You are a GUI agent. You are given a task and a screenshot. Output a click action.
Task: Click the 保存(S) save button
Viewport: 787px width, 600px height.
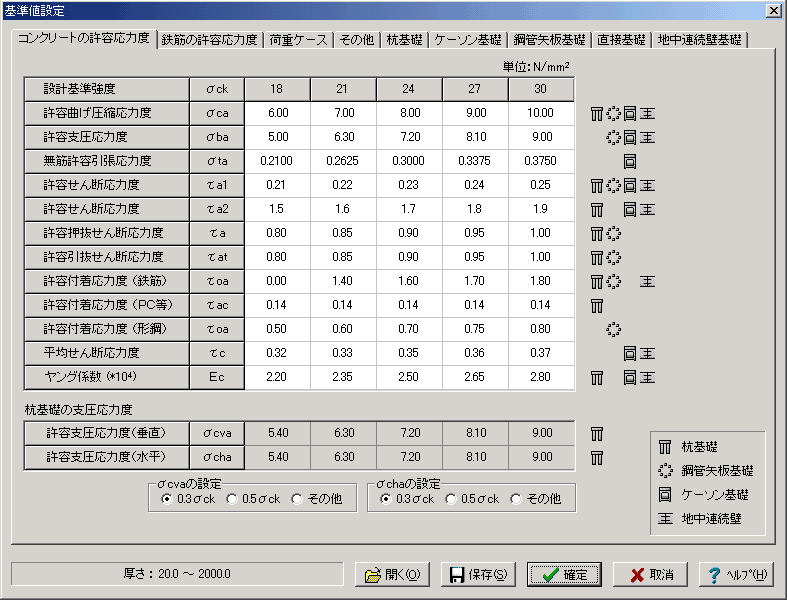pos(479,574)
